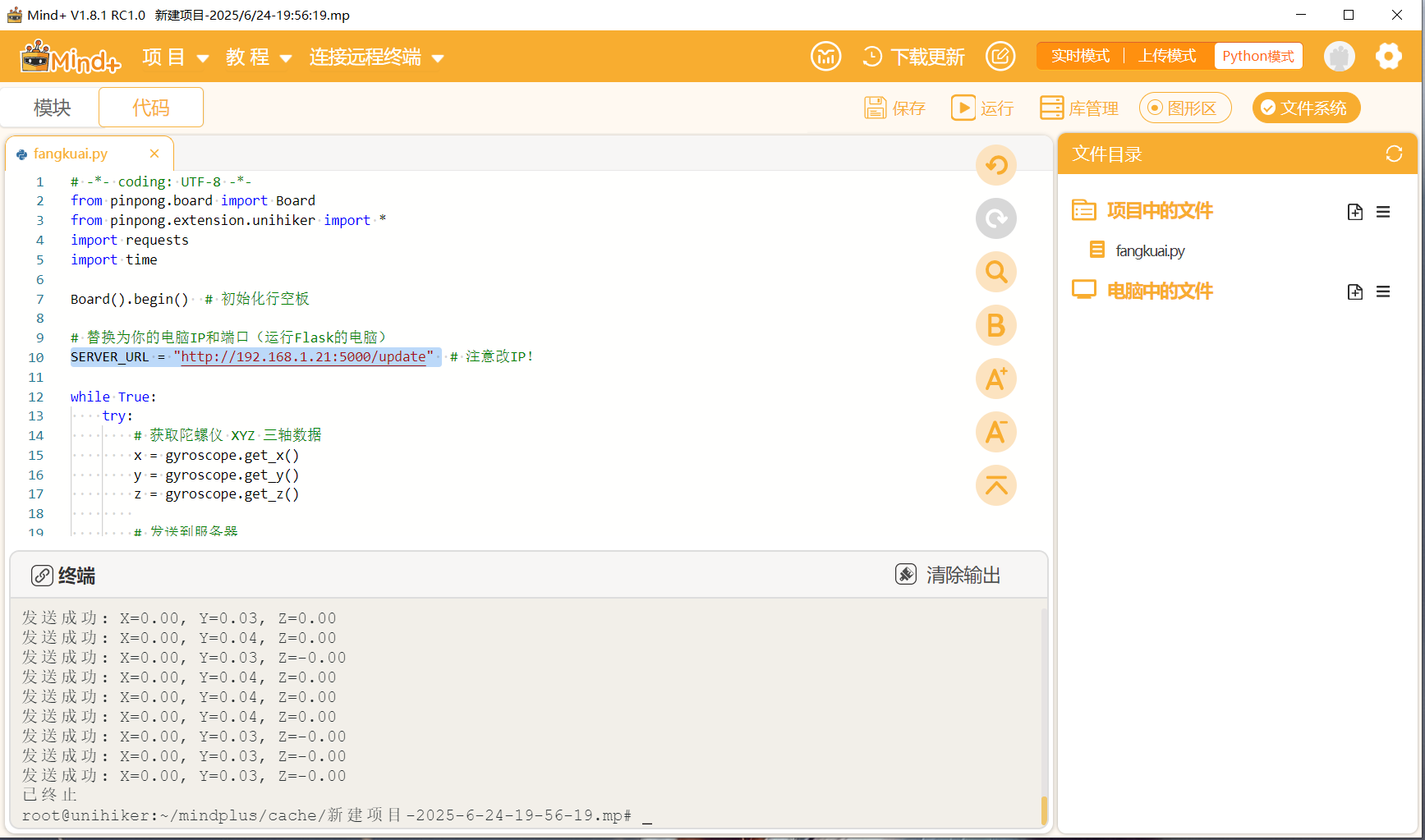
Task: Refresh the 文件目录 panel
Action: (x=1394, y=154)
